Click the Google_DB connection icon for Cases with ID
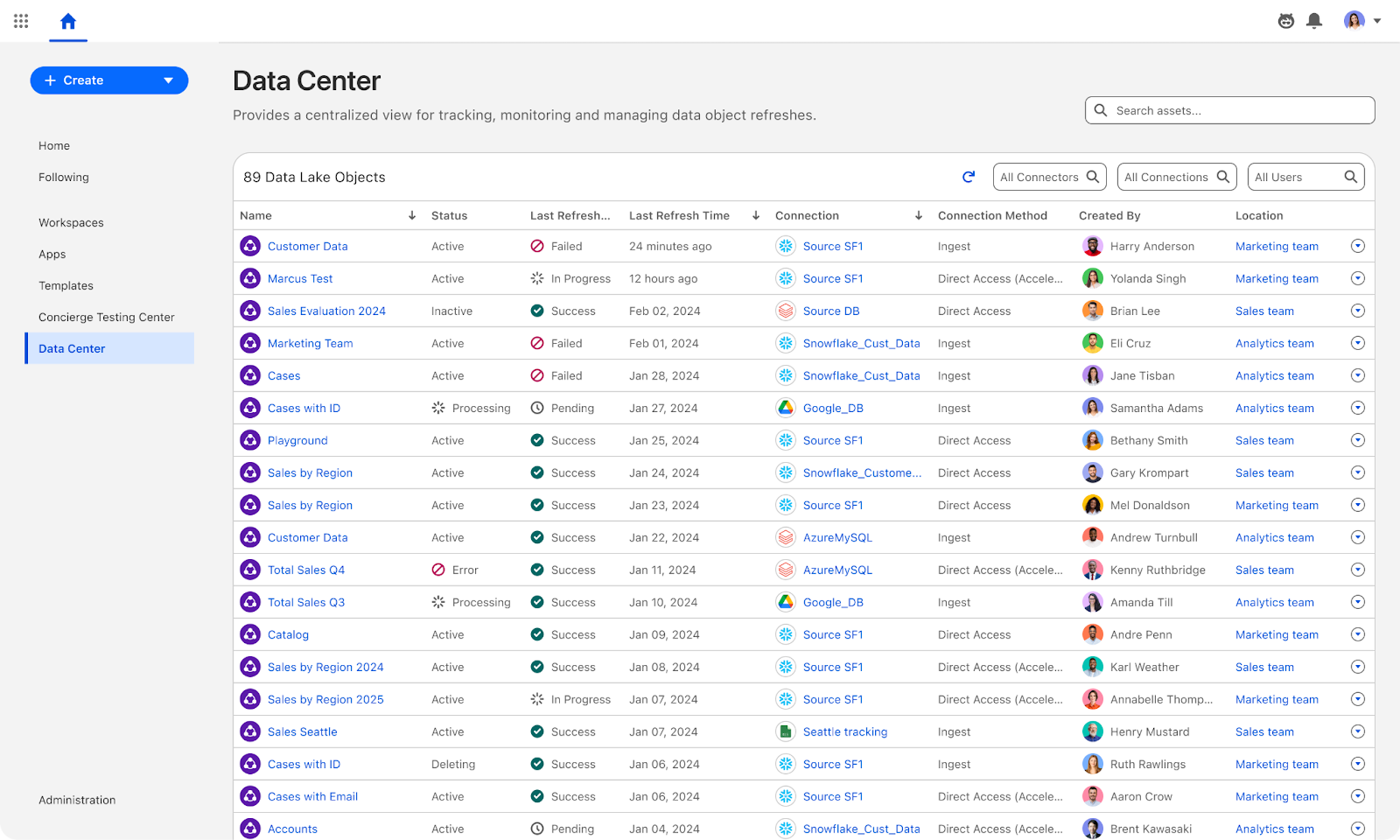The image size is (1400, 840). coord(786,408)
